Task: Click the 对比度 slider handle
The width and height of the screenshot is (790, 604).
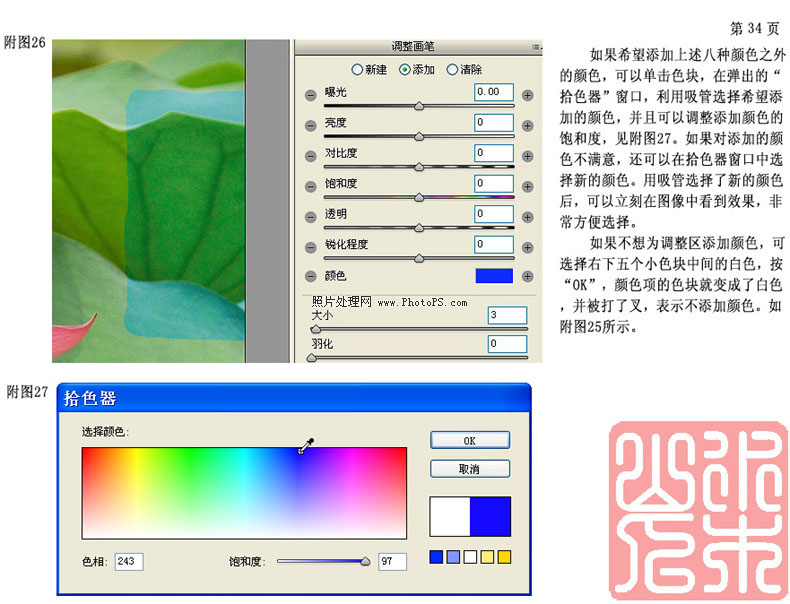Action: [x=419, y=167]
